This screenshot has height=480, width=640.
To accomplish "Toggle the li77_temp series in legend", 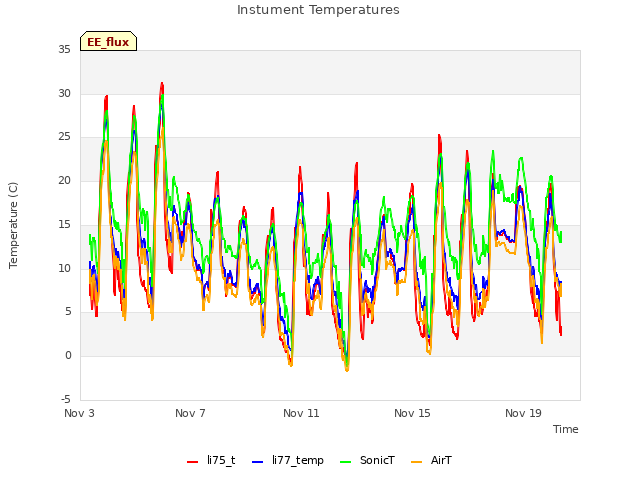I will tap(288, 460).
